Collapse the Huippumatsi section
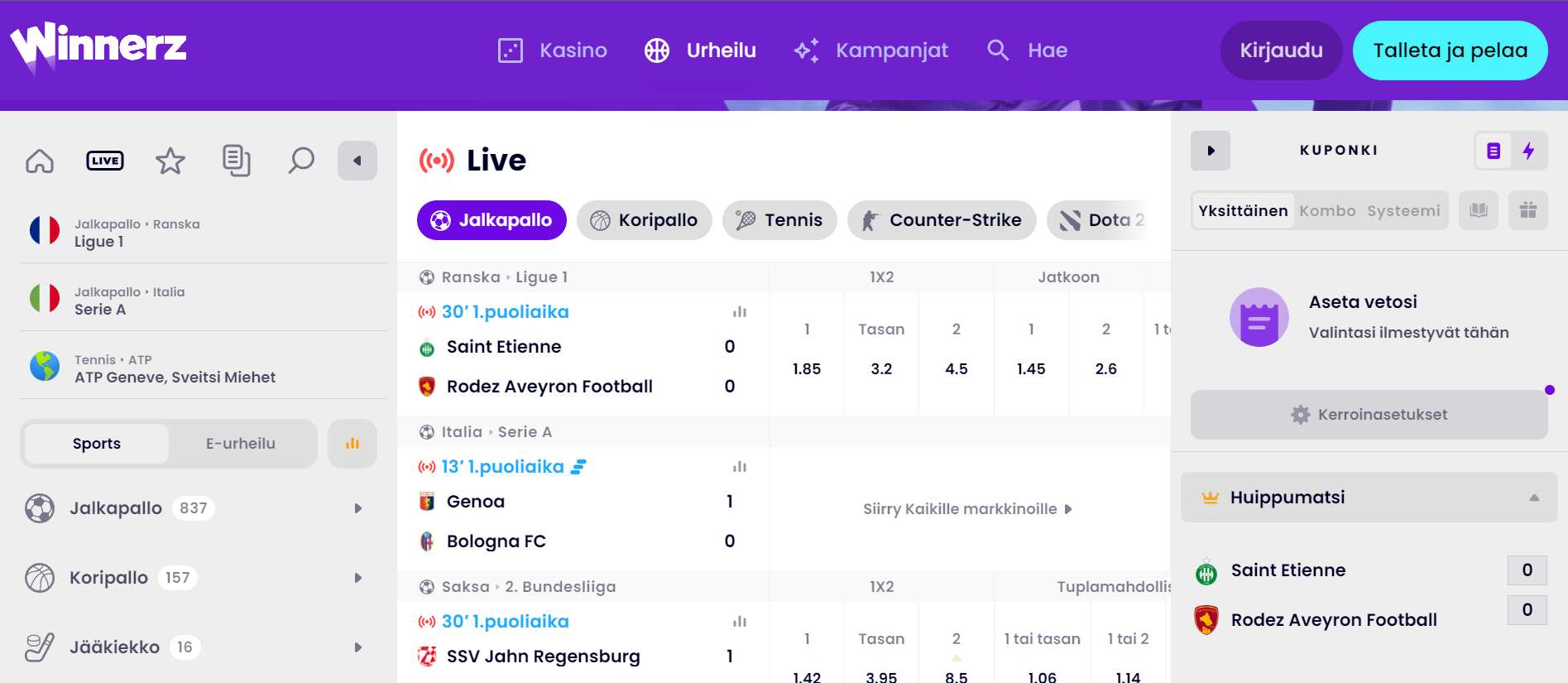 pyautogui.click(x=1369, y=498)
